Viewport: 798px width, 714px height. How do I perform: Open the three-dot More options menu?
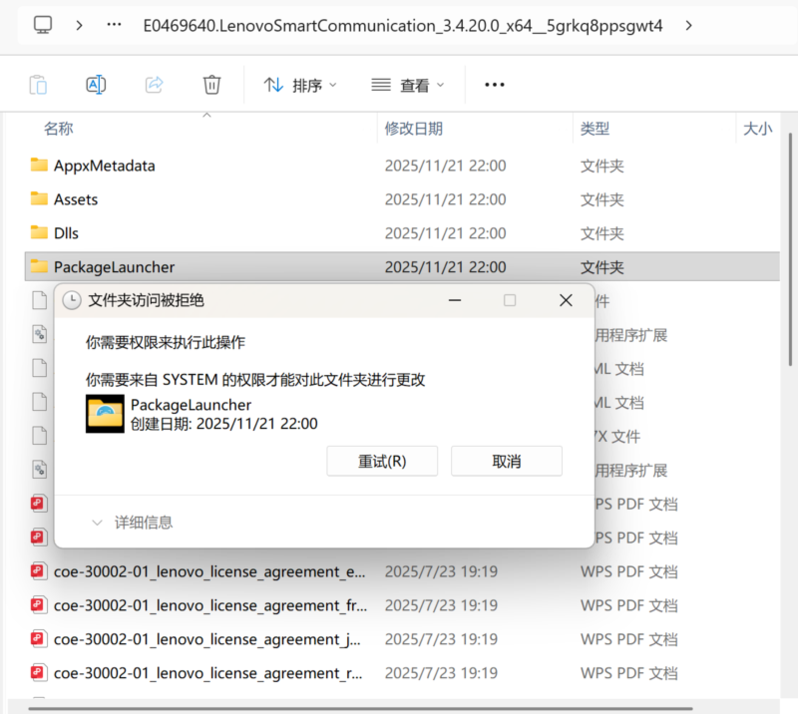pos(494,85)
